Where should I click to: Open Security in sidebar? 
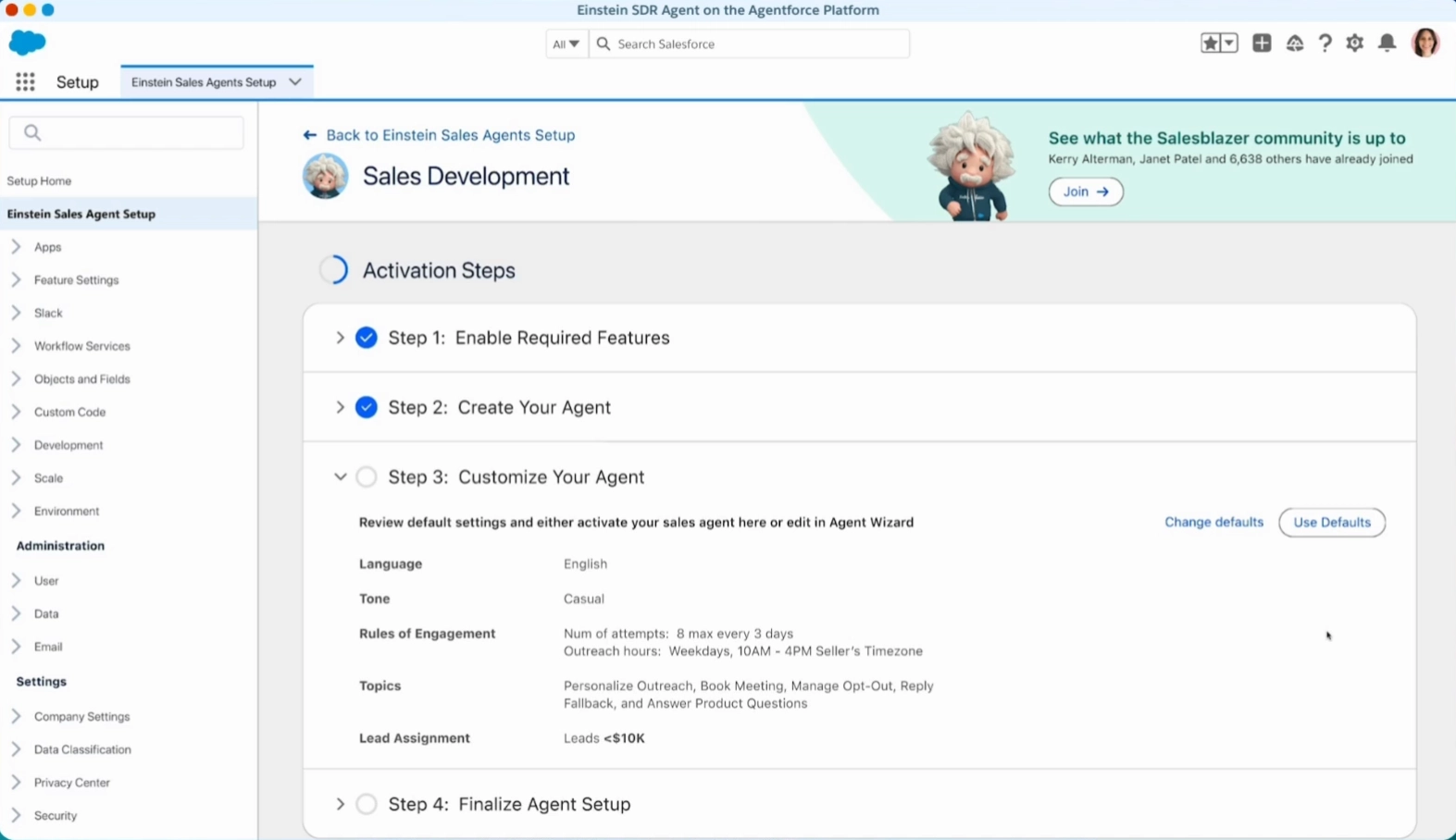(x=56, y=816)
